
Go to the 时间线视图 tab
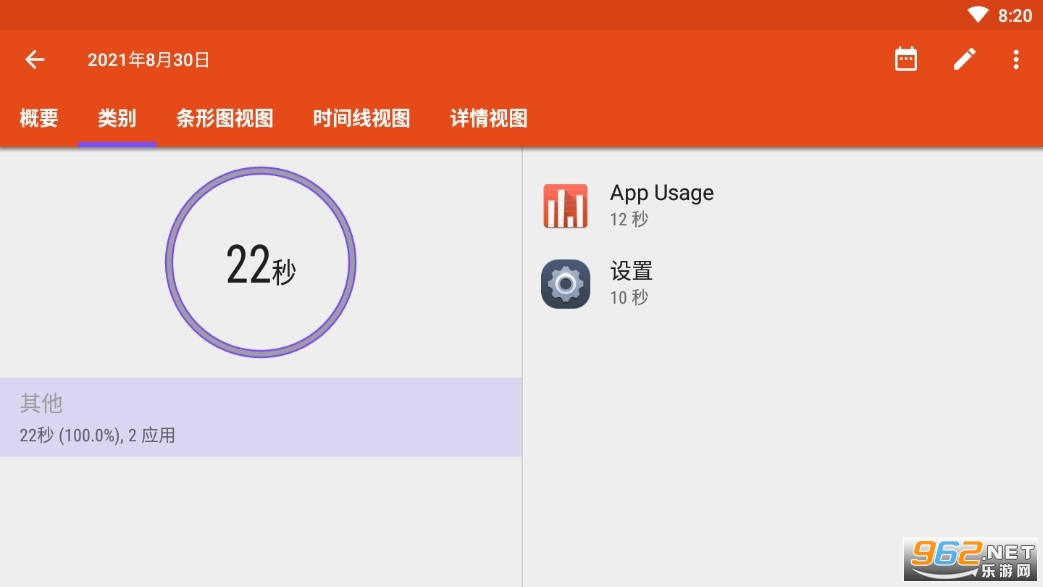[361, 119]
